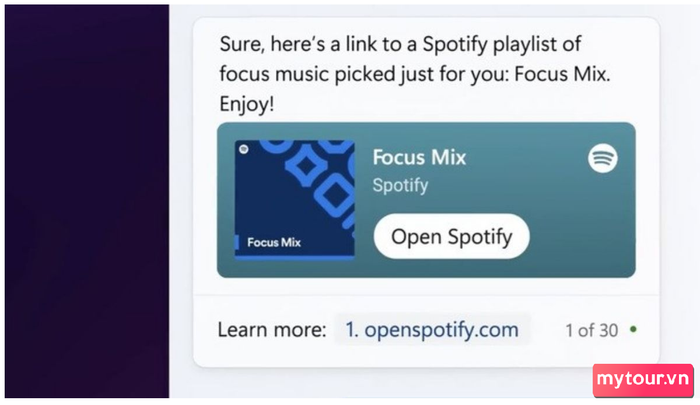700x405 pixels.
Task: Click the mytour.vn watermark badge
Action: coord(643,380)
